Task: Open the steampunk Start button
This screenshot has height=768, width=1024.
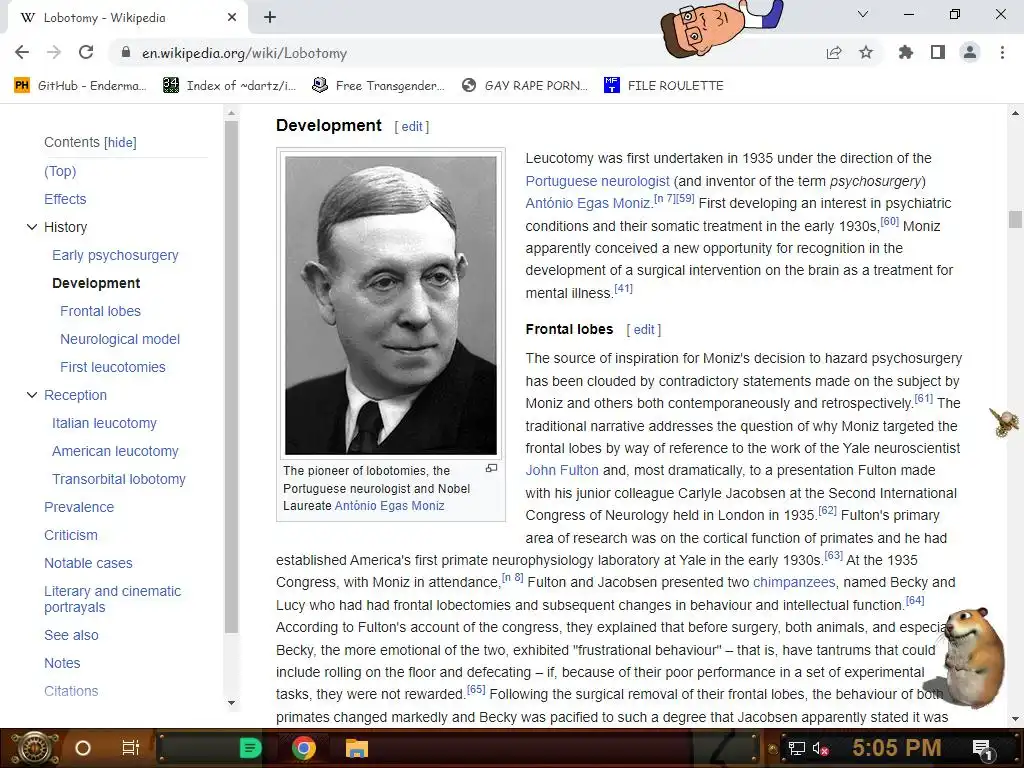Action: (x=34, y=748)
